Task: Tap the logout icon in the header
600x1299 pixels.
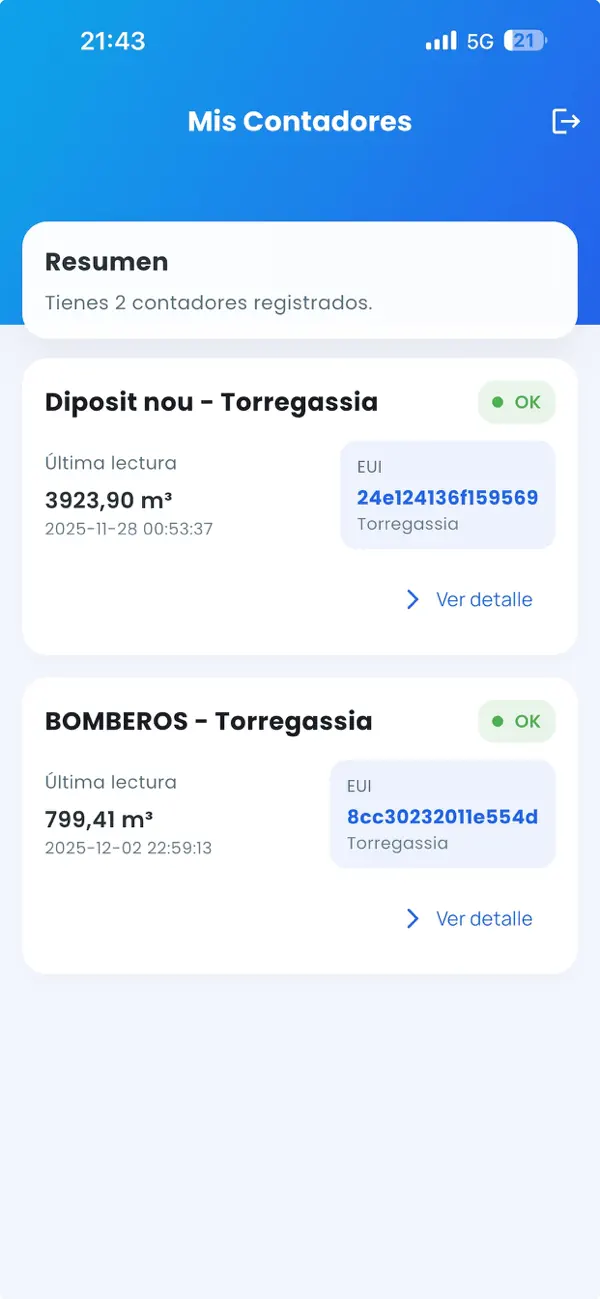Action: point(566,121)
